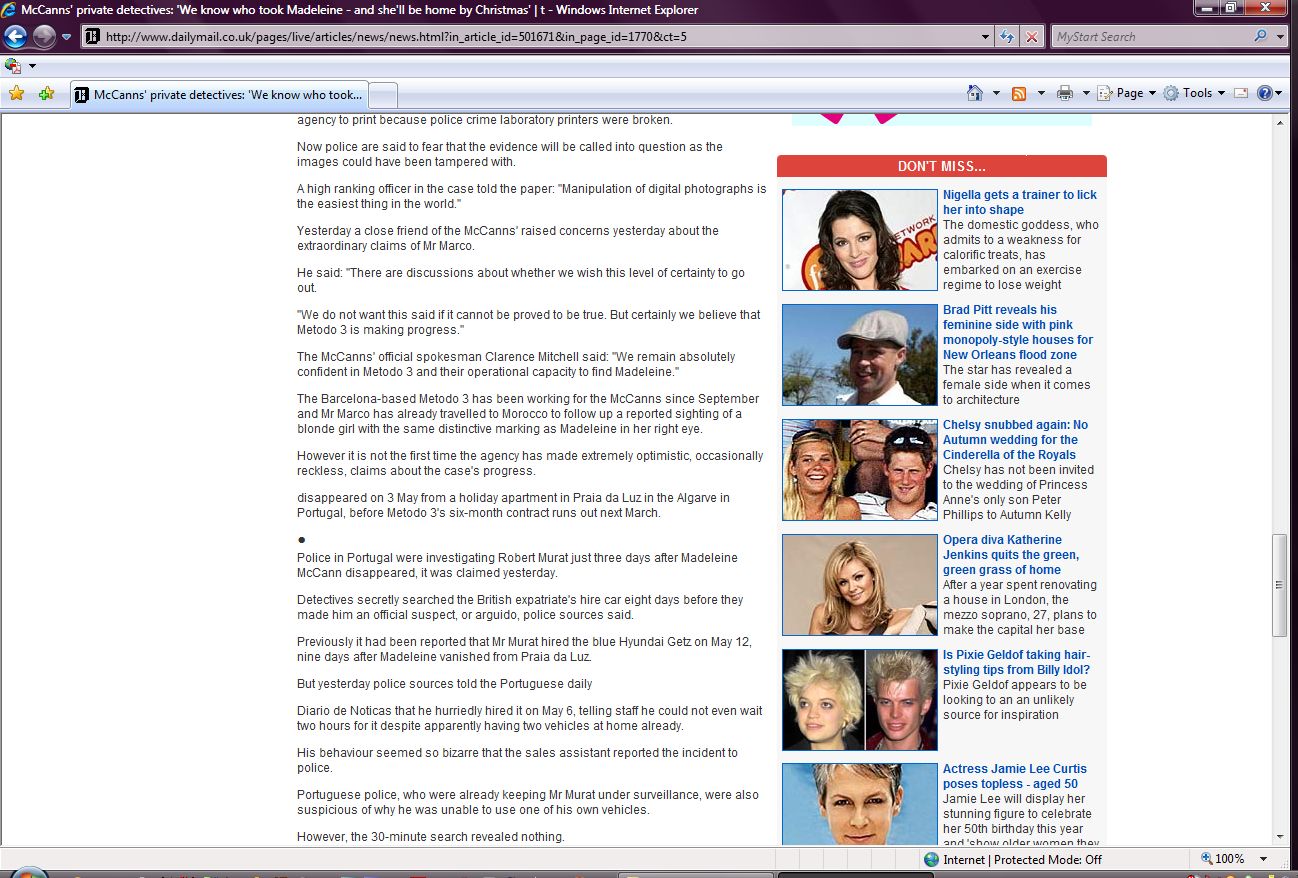Screen dimensions: 1298x878
Task: Click the Add to Favorites icon
Action: coord(46,94)
